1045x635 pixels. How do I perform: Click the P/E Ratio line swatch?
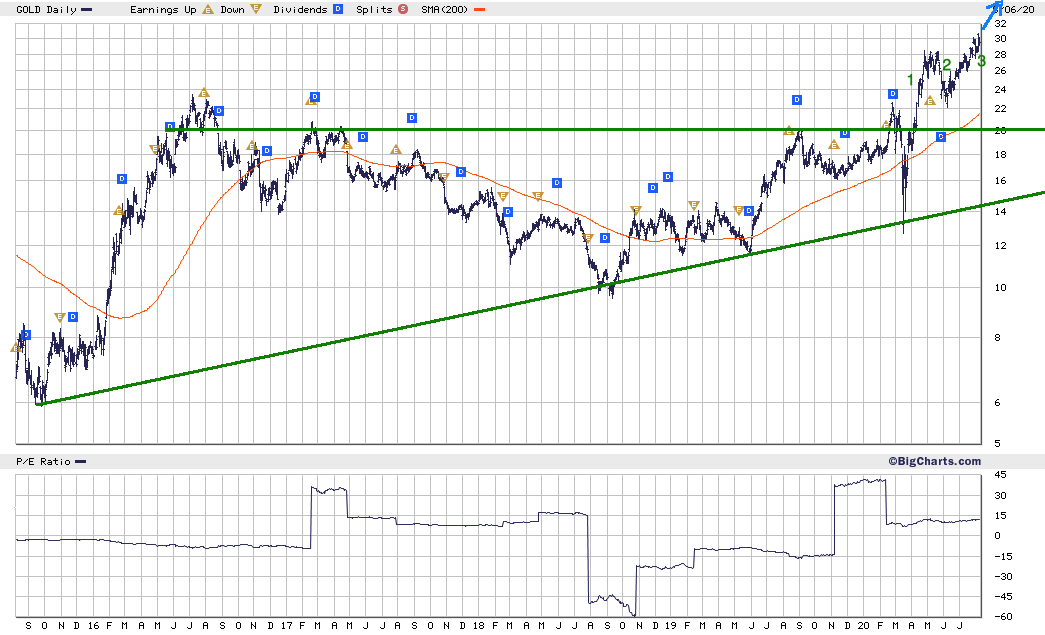(x=81, y=462)
